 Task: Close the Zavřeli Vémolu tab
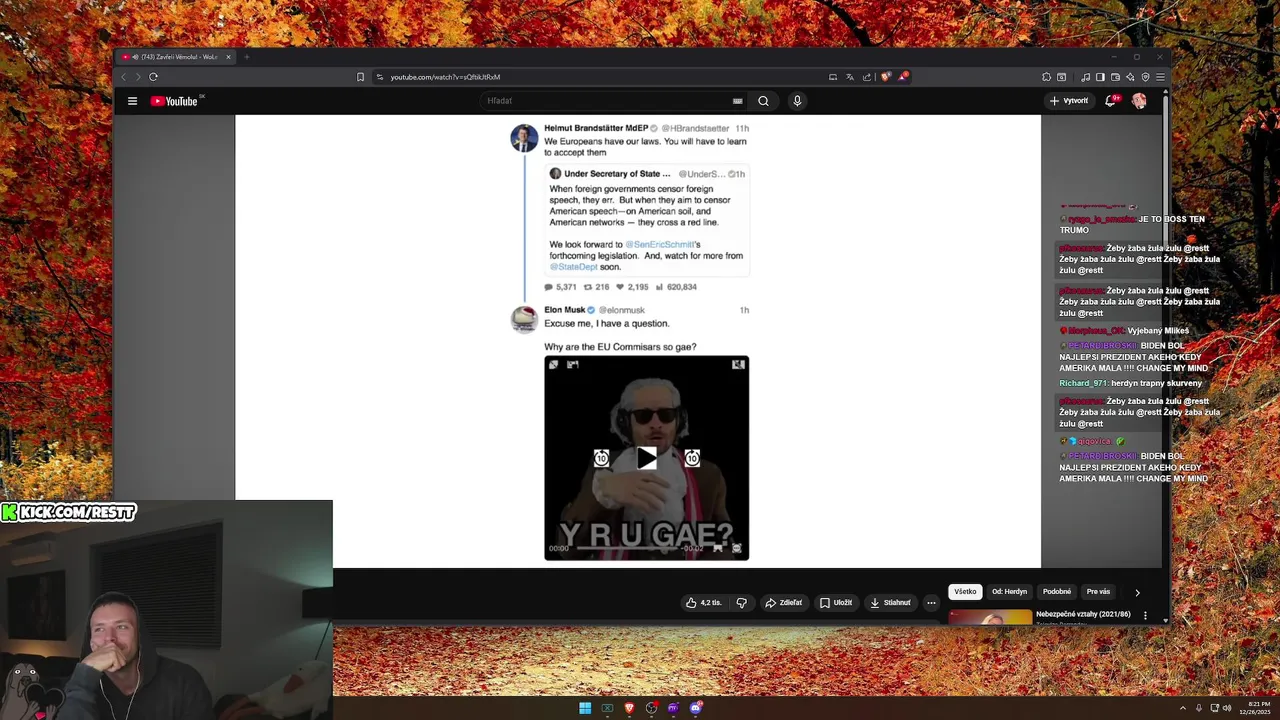coord(228,57)
